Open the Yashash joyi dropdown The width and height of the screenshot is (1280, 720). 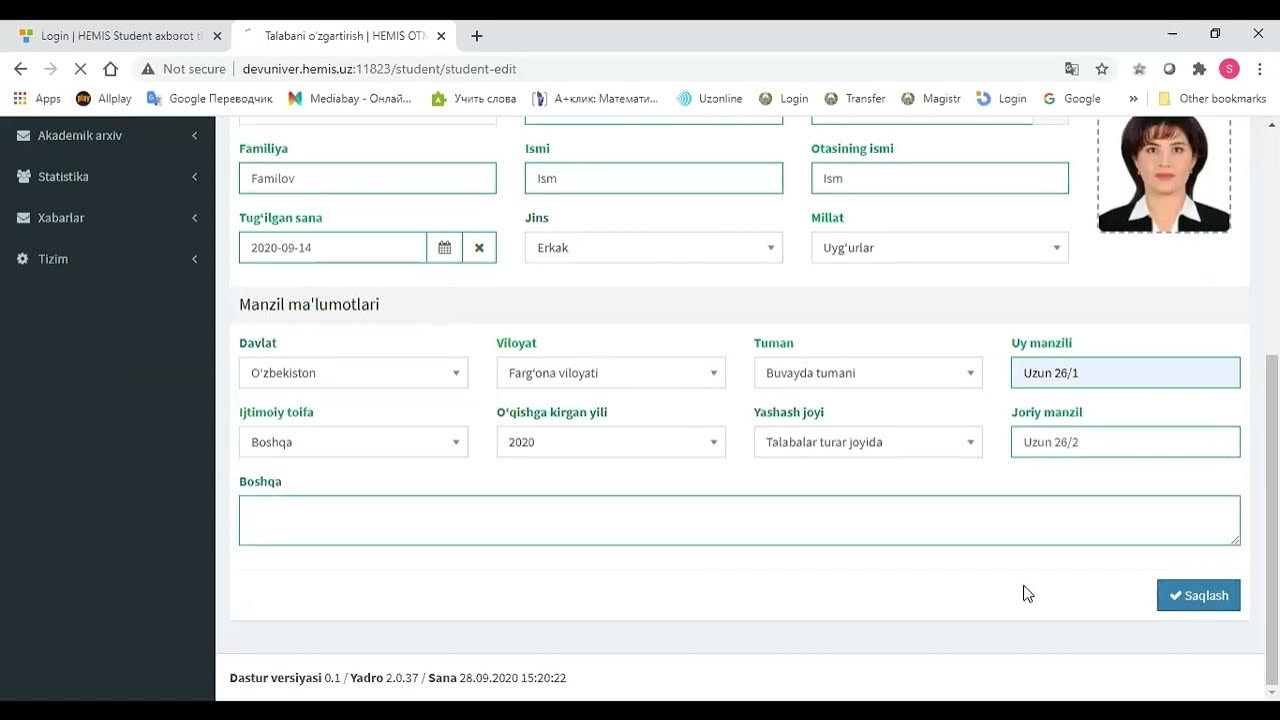[x=868, y=442]
